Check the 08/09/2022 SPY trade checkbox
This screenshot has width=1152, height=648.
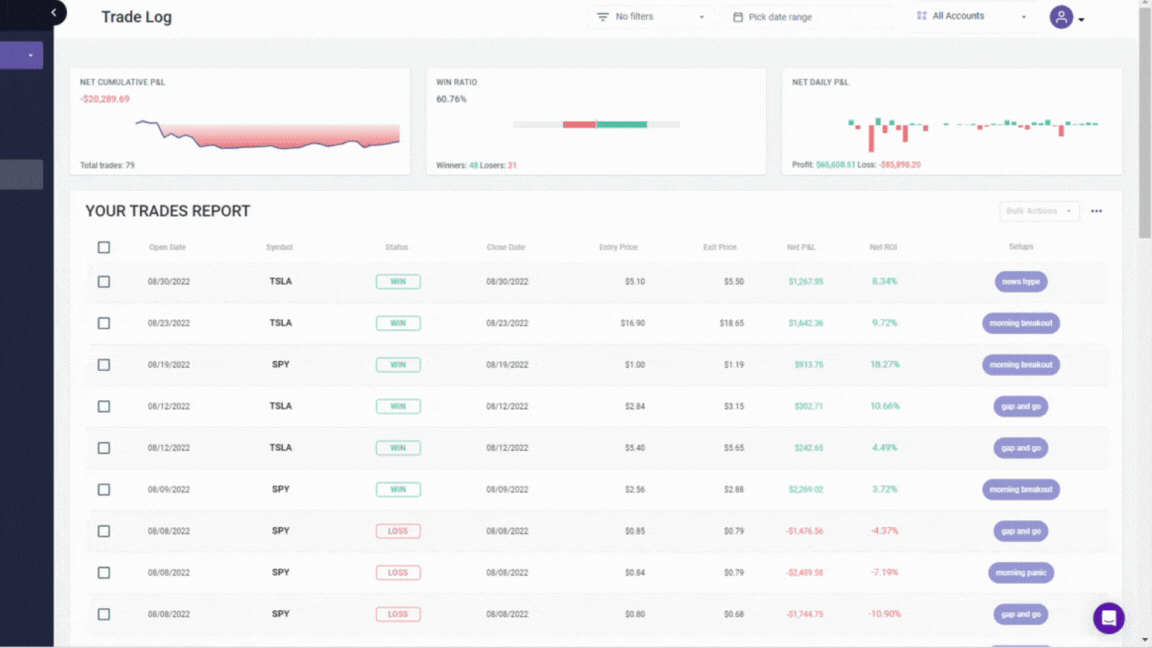tap(104, 489)
